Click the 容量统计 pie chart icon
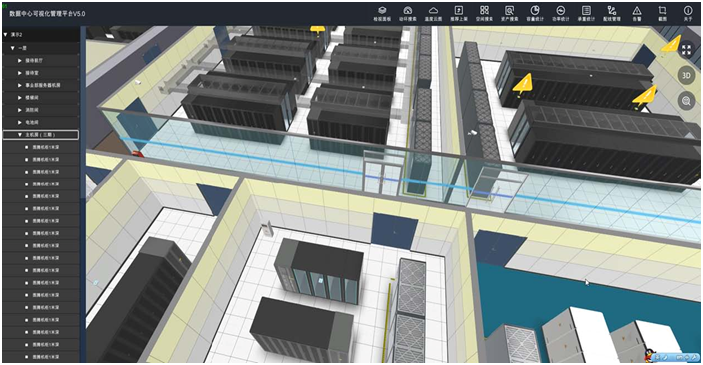Screen dimensions: 703x365 click(534, 11)
